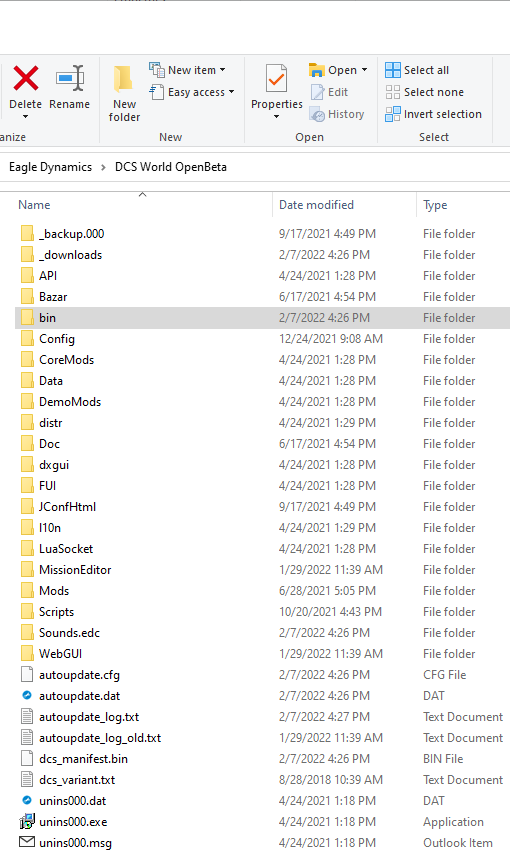This screenshot has height=864, width=510.
Task: Select the _downloads folder
Action: pos(70,255)
